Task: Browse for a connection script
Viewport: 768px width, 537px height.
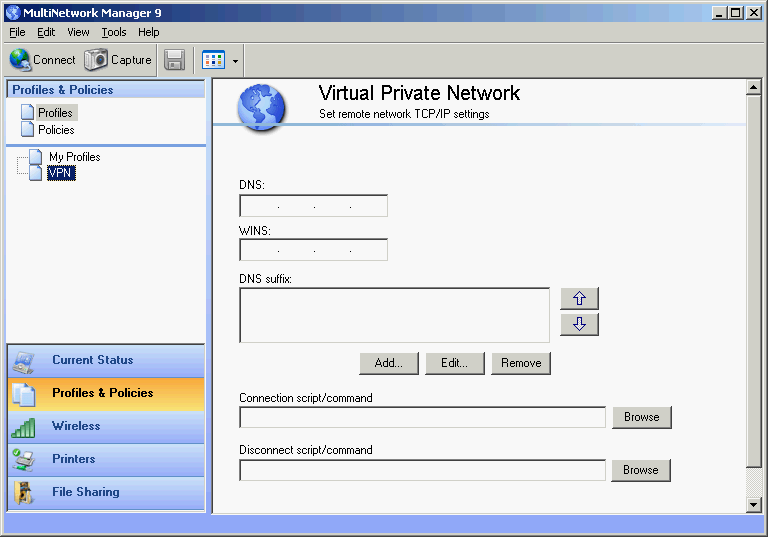Action: 642,417
